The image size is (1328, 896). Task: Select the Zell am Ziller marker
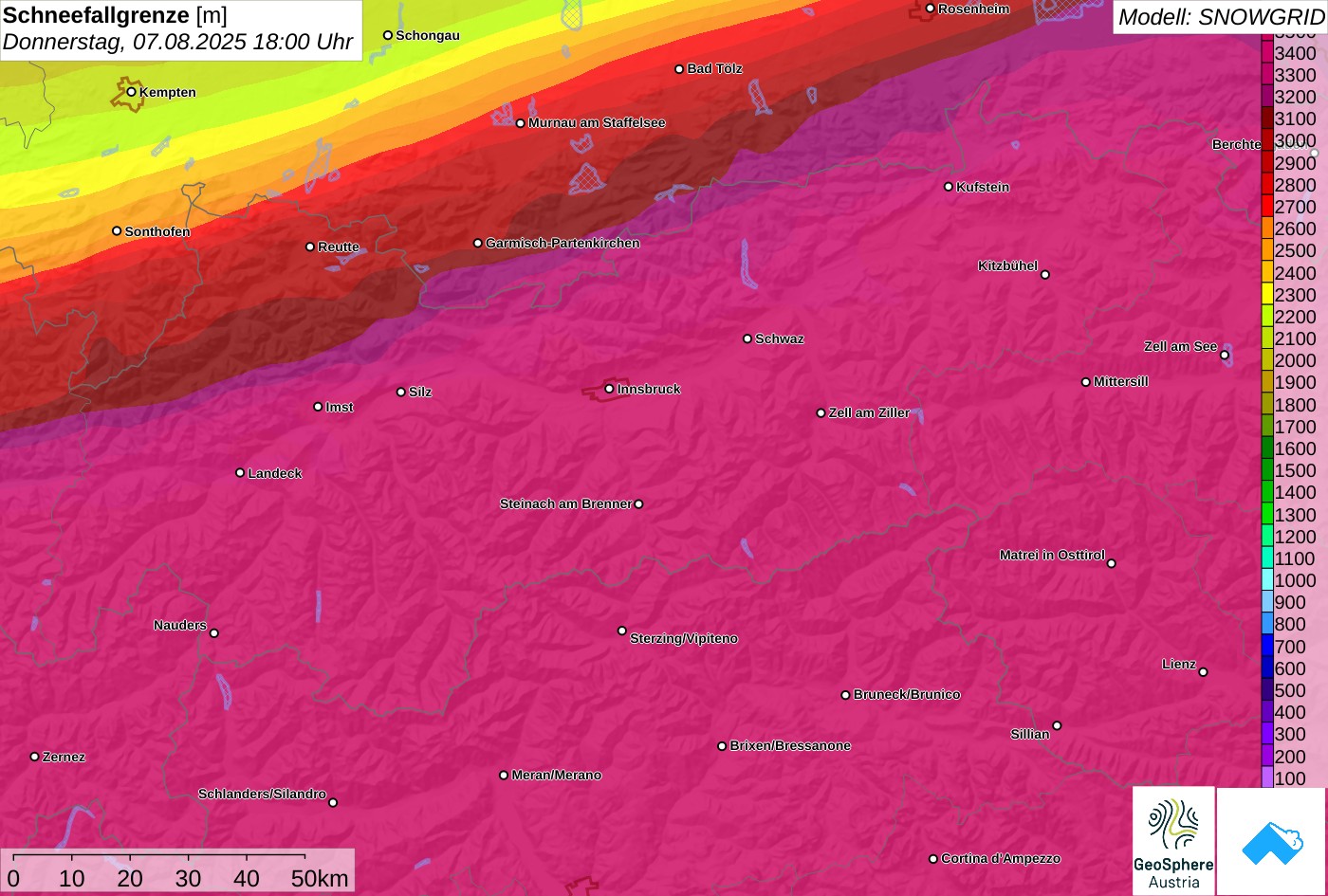(x=821, y=413)
